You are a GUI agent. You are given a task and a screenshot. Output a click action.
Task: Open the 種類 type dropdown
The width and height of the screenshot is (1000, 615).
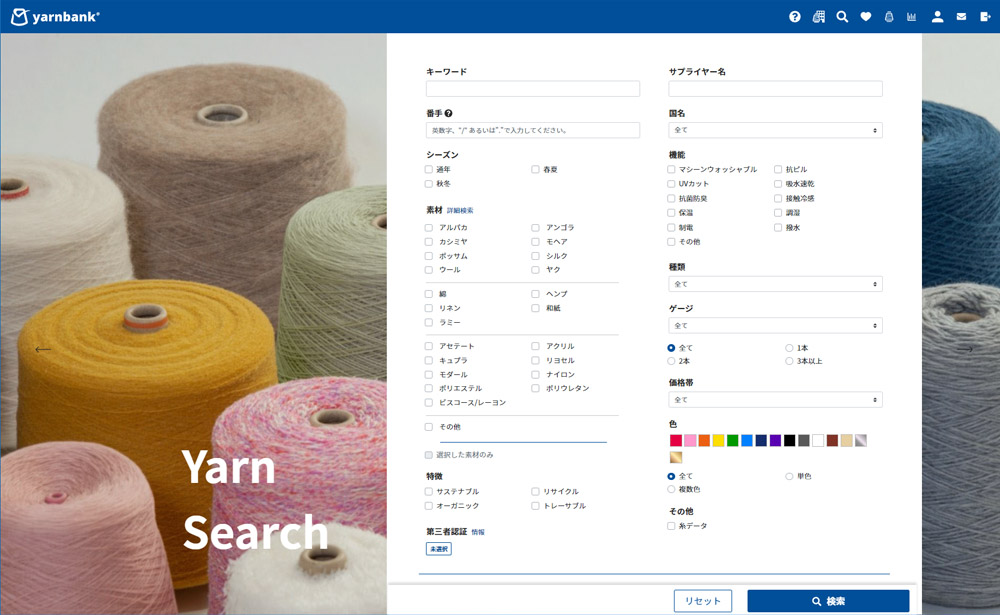775,283
